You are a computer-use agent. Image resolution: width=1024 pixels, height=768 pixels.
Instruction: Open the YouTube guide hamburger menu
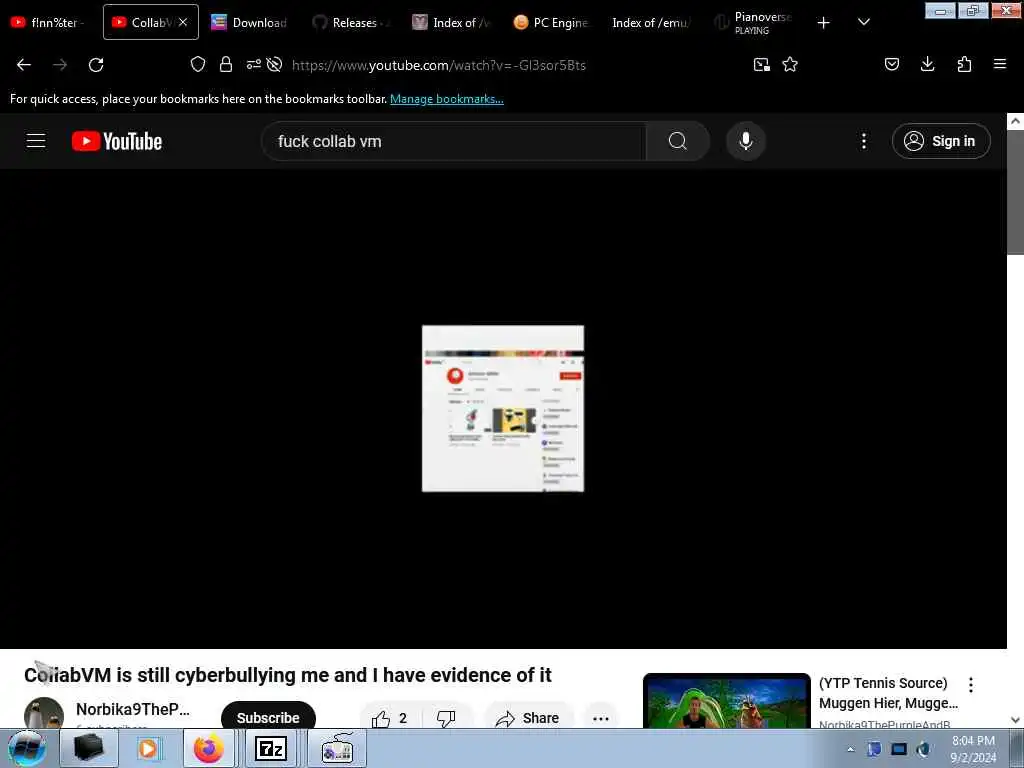[x=36, y=140]
